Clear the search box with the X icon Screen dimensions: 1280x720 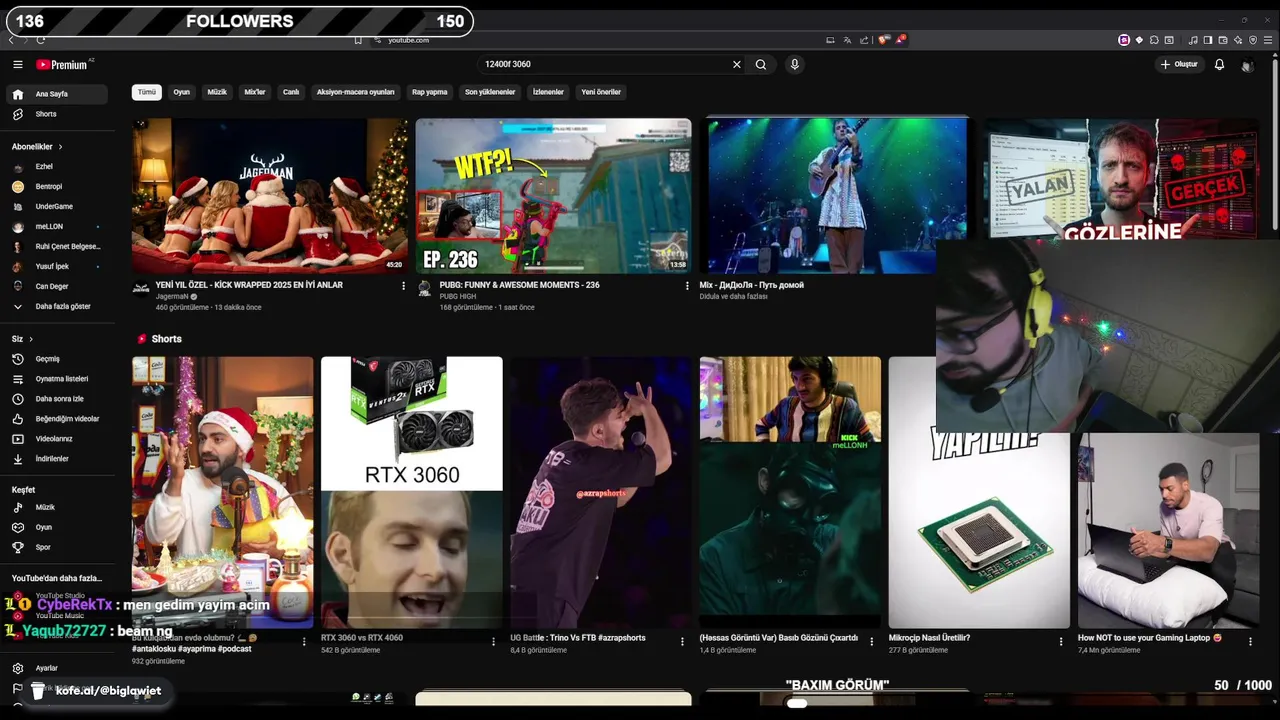tap(737, 64)
